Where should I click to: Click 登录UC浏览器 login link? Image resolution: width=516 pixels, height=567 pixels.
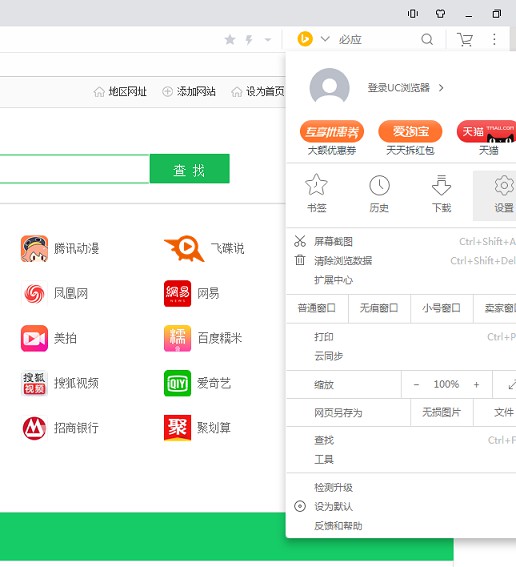pyautogui.click(x=398, y=88)
